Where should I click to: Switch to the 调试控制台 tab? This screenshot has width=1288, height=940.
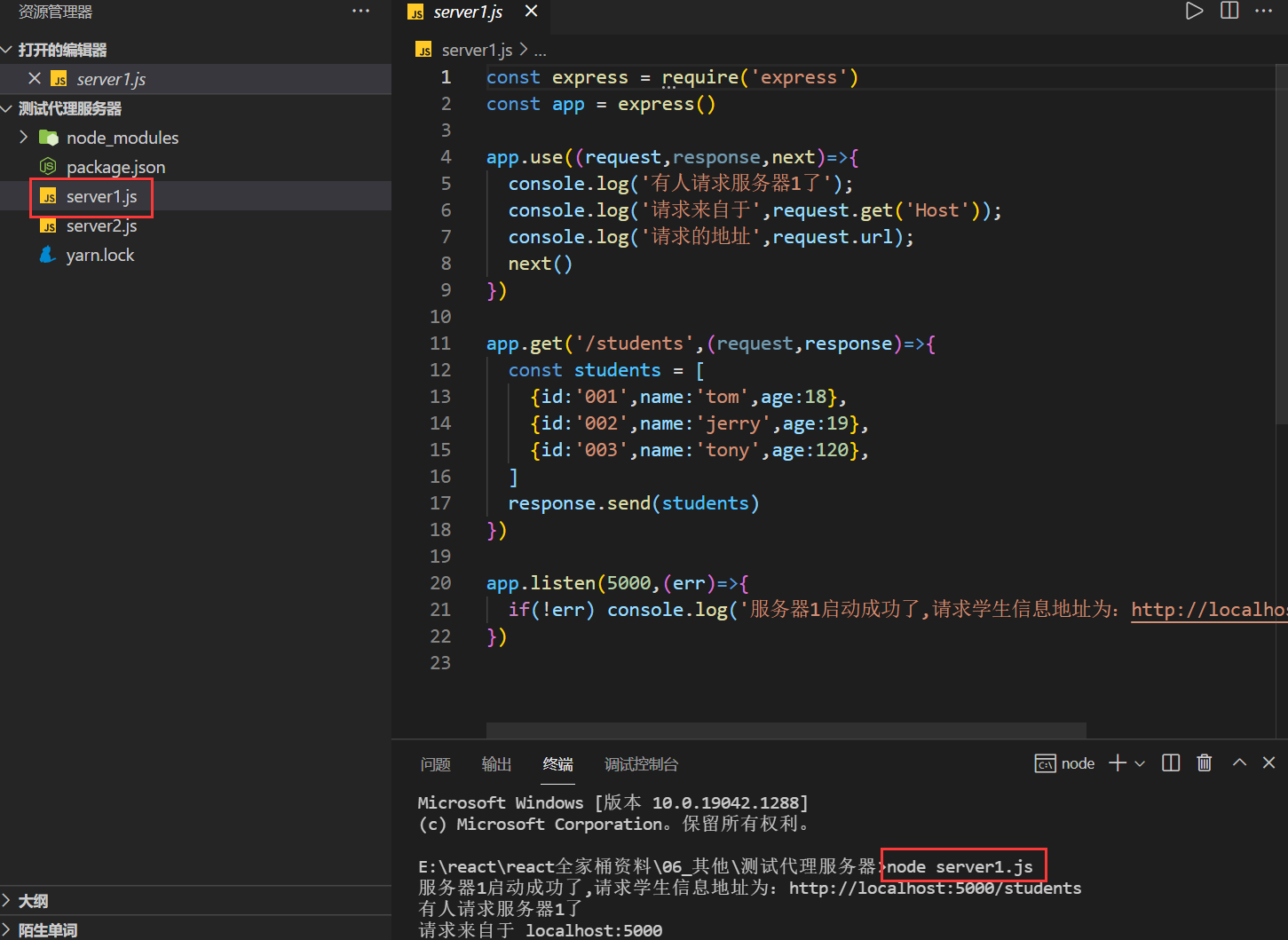pyautogui.click(x=641, y=764)
